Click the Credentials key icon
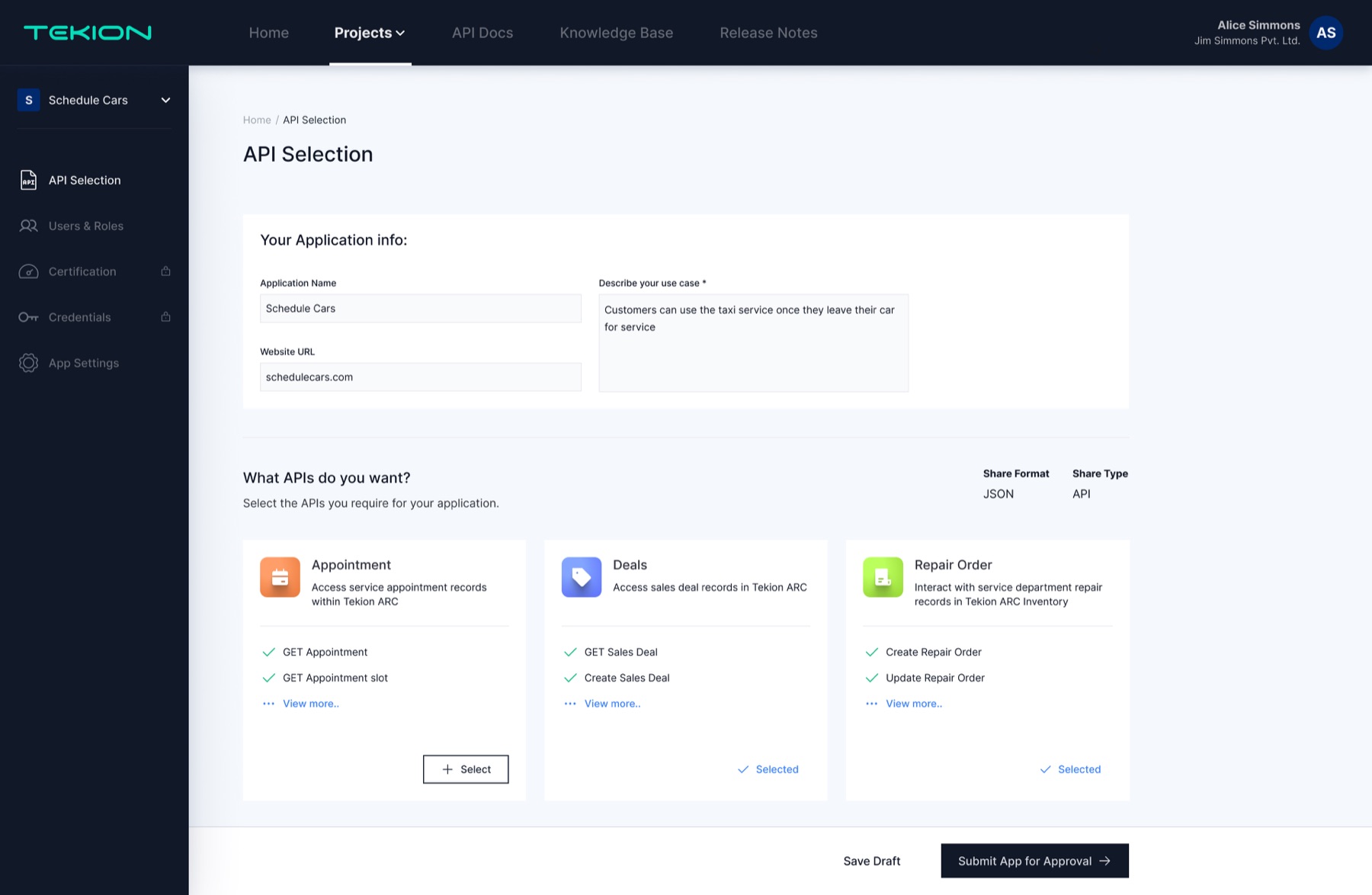The image size is (1372, 895). pos(28,317)
